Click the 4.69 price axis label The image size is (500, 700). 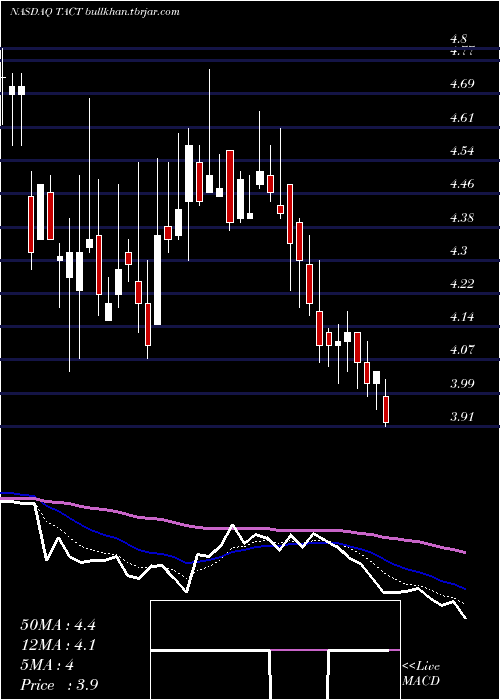[462, 83]
